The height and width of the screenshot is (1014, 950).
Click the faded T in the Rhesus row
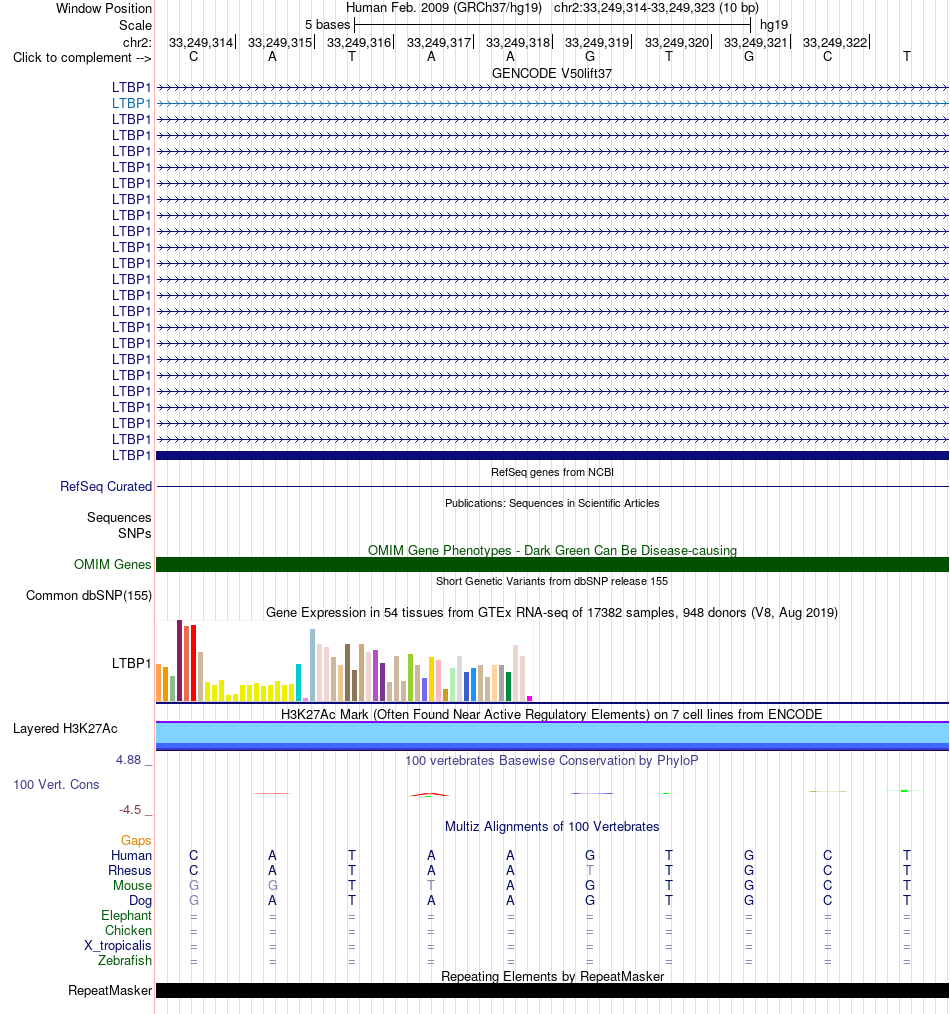(590, 870)
